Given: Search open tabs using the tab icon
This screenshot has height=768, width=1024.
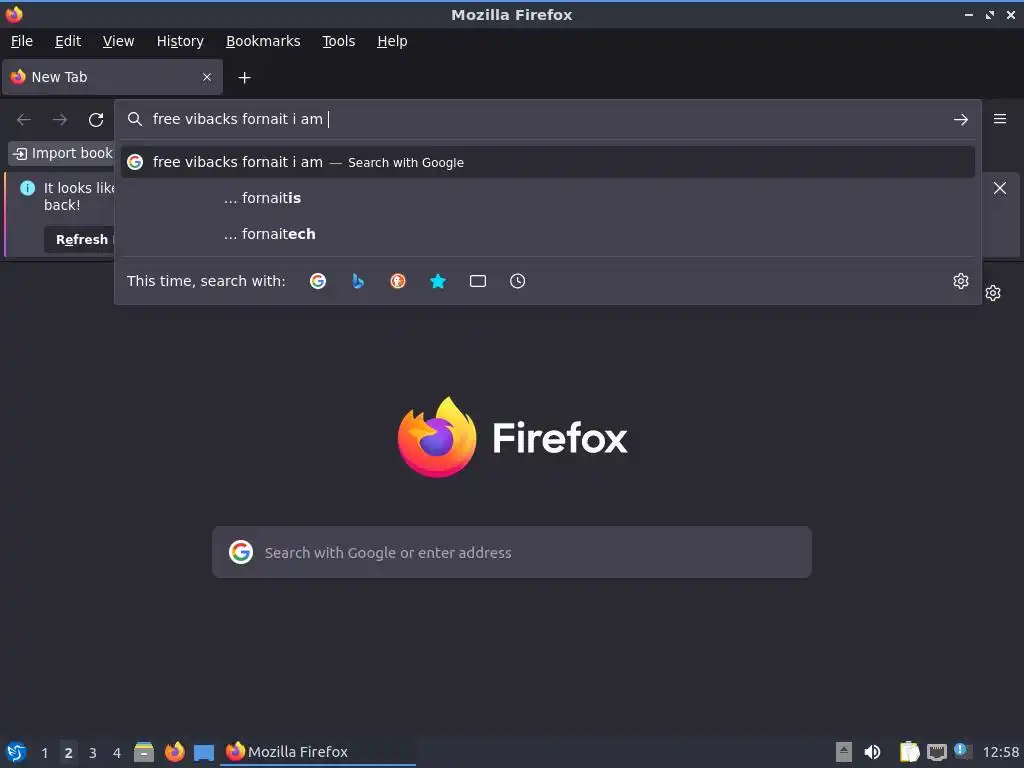Looking at the screenshot, I should point(478,281).
